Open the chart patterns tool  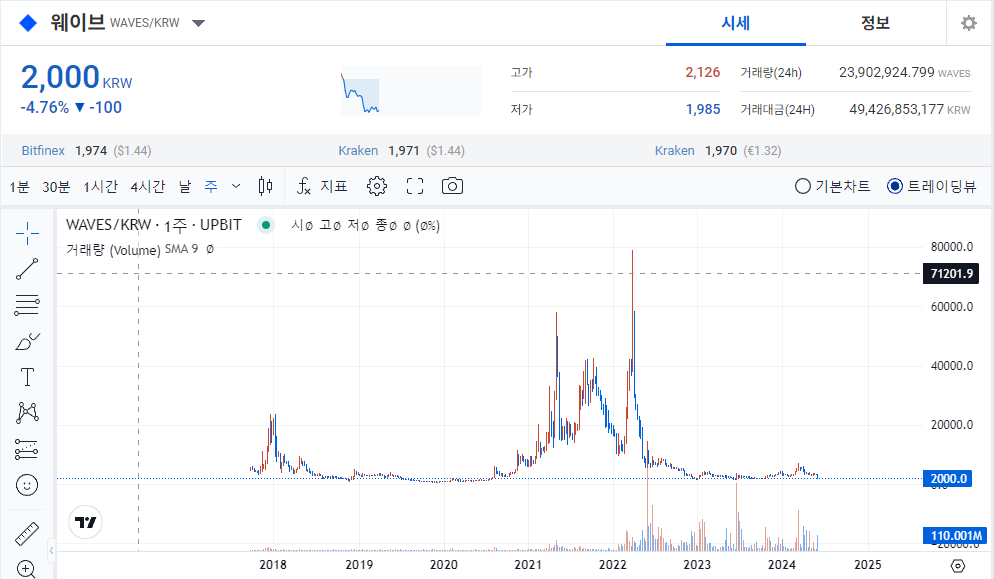(27, 413)
